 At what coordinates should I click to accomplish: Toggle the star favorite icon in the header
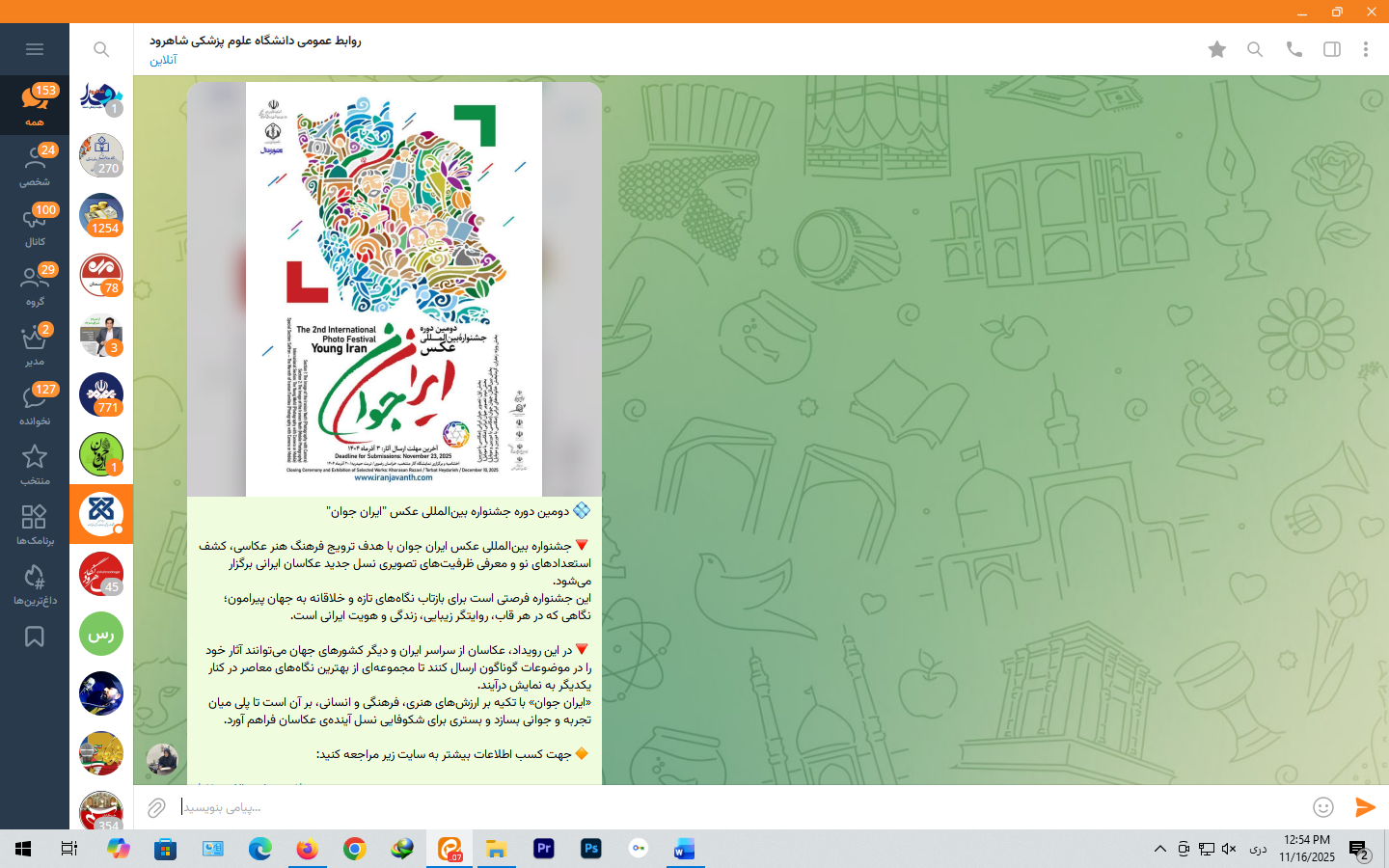1216,49
